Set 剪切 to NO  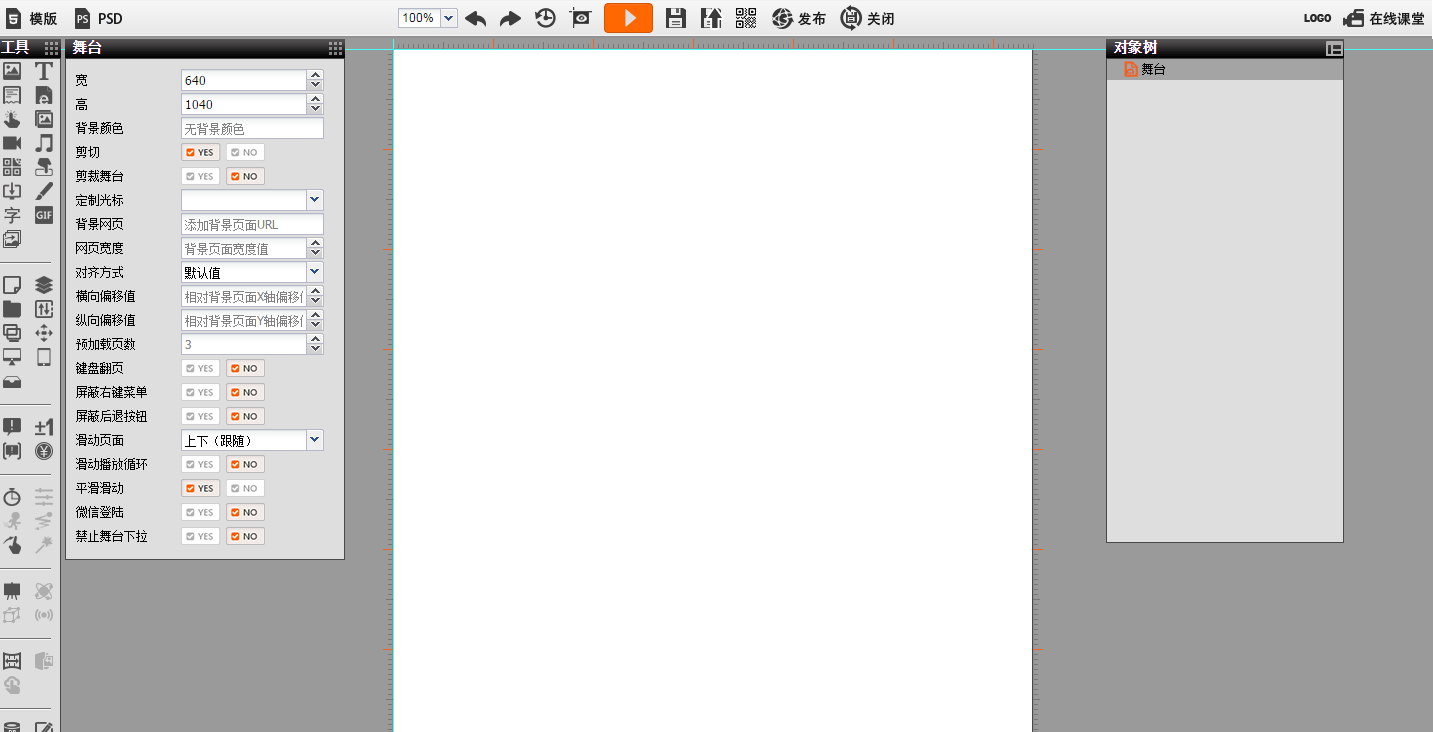coord(245,152)
